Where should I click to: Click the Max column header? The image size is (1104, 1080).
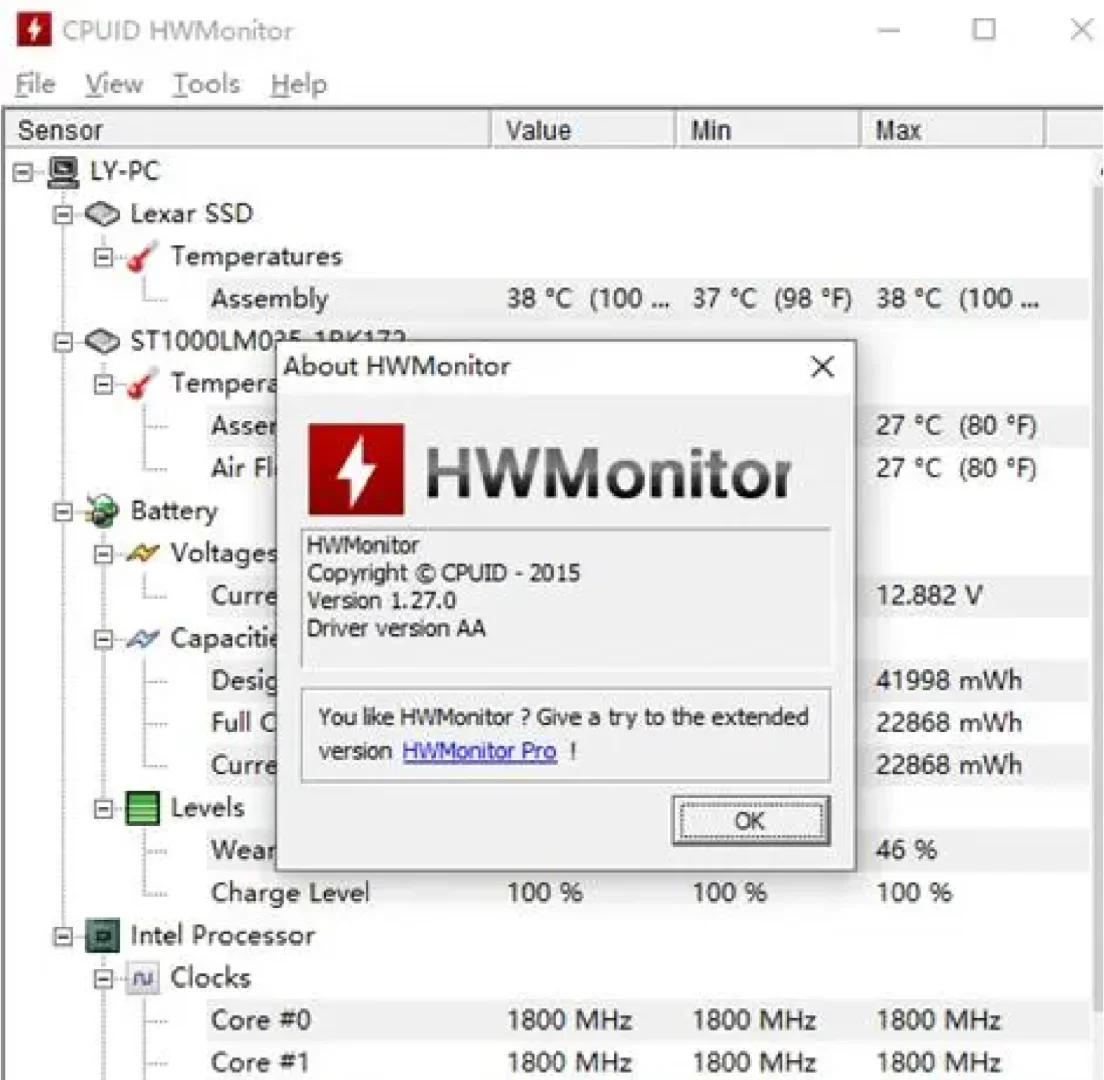point(952,130)
